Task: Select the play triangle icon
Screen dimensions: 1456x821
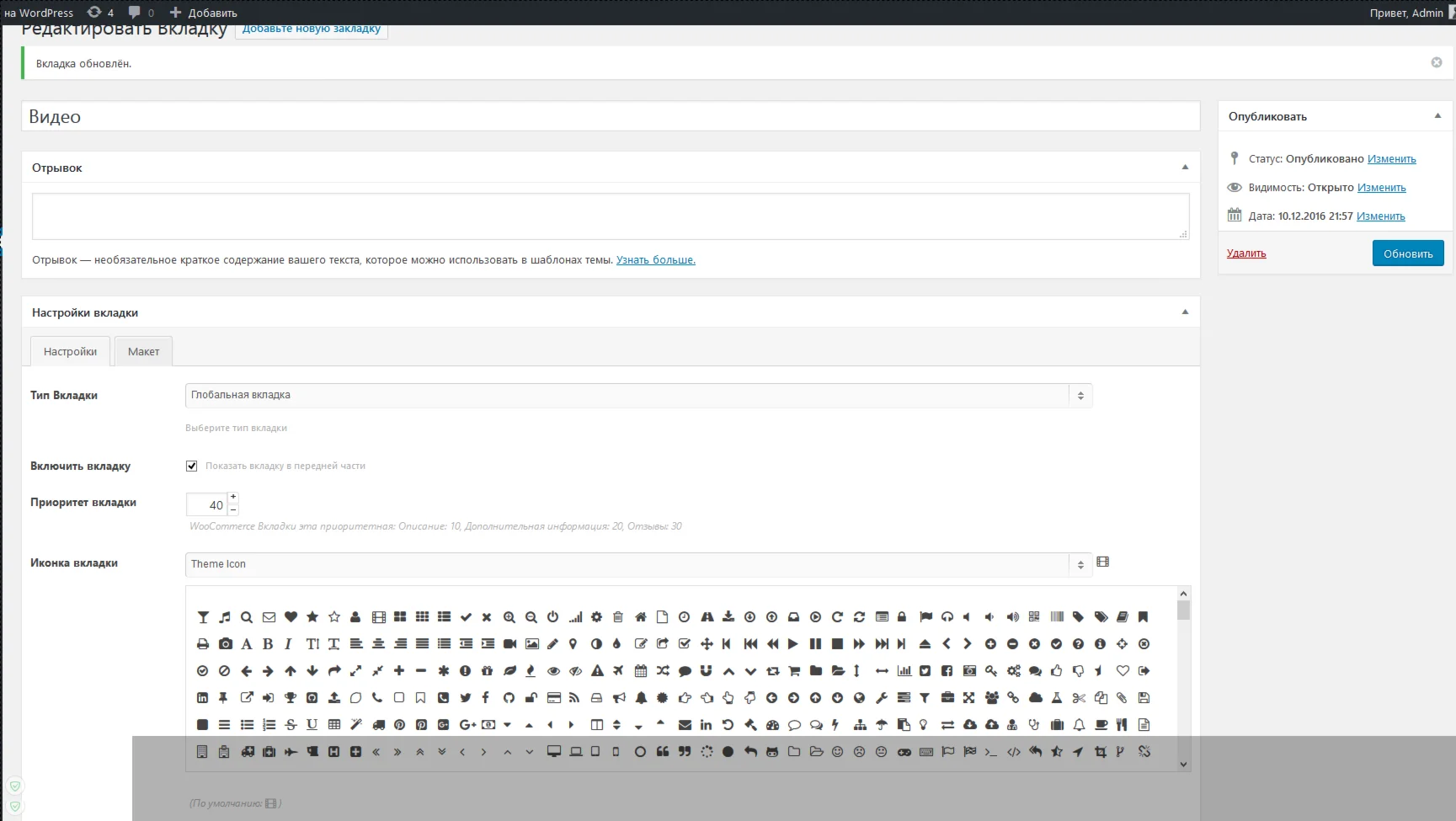Action: pos(792,644)
